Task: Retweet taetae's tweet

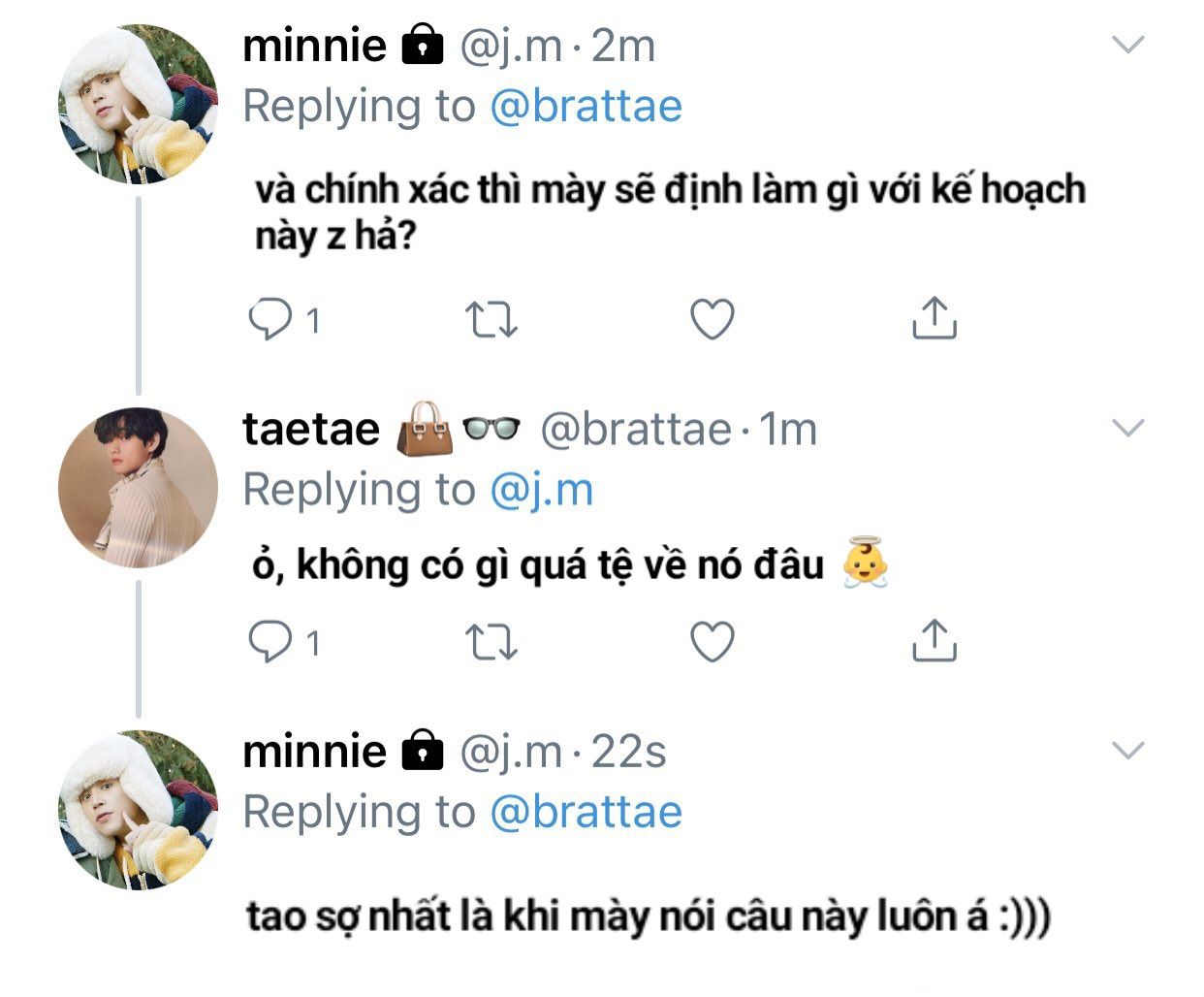Action: coord(491,642)
